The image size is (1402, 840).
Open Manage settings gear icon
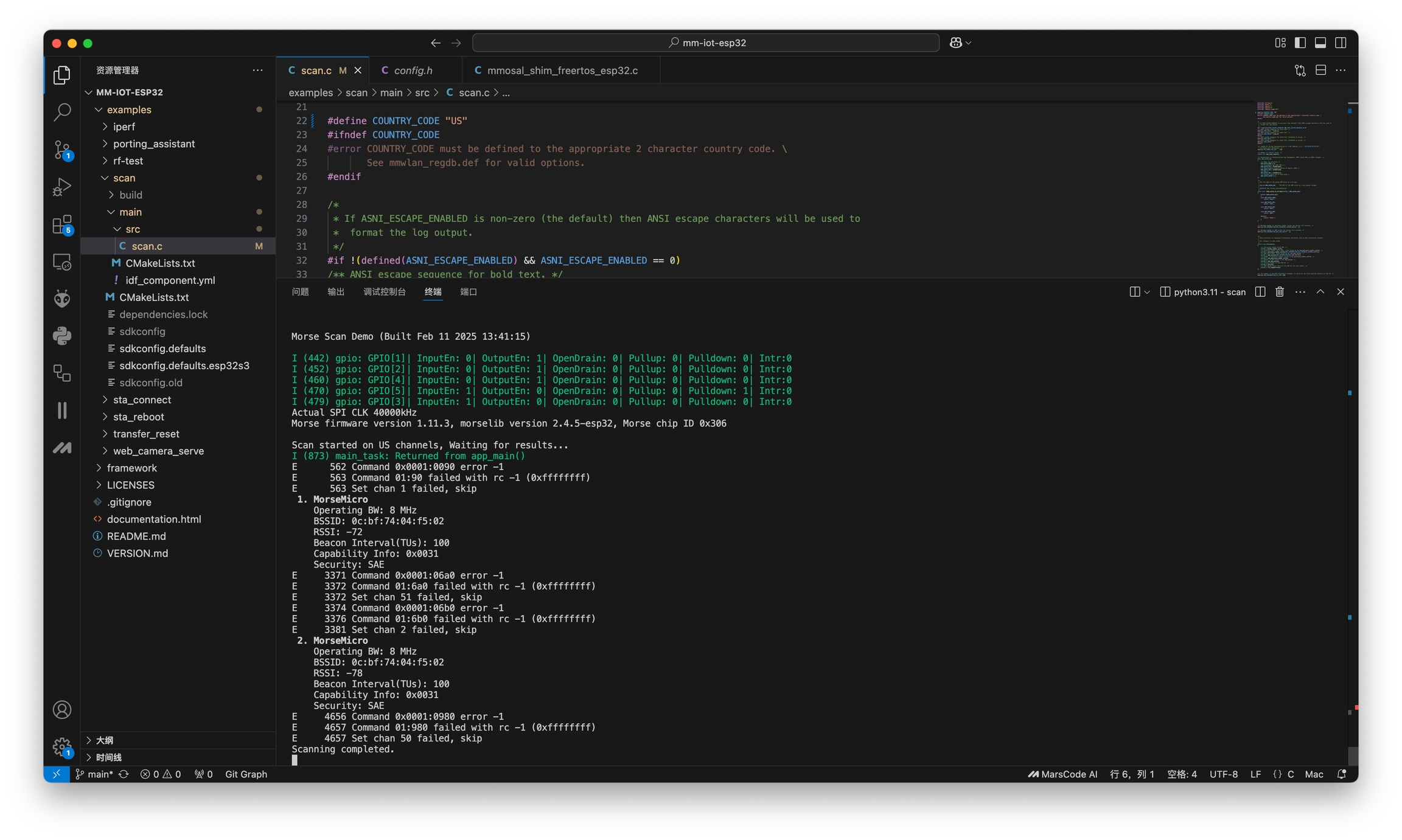pyautogui.click(x=61, y=746)
